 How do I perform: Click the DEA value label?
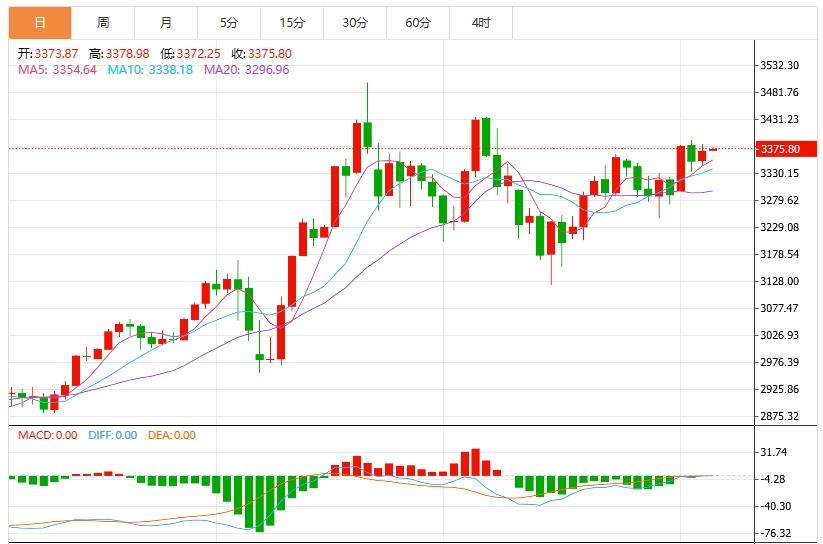point(171,435)
